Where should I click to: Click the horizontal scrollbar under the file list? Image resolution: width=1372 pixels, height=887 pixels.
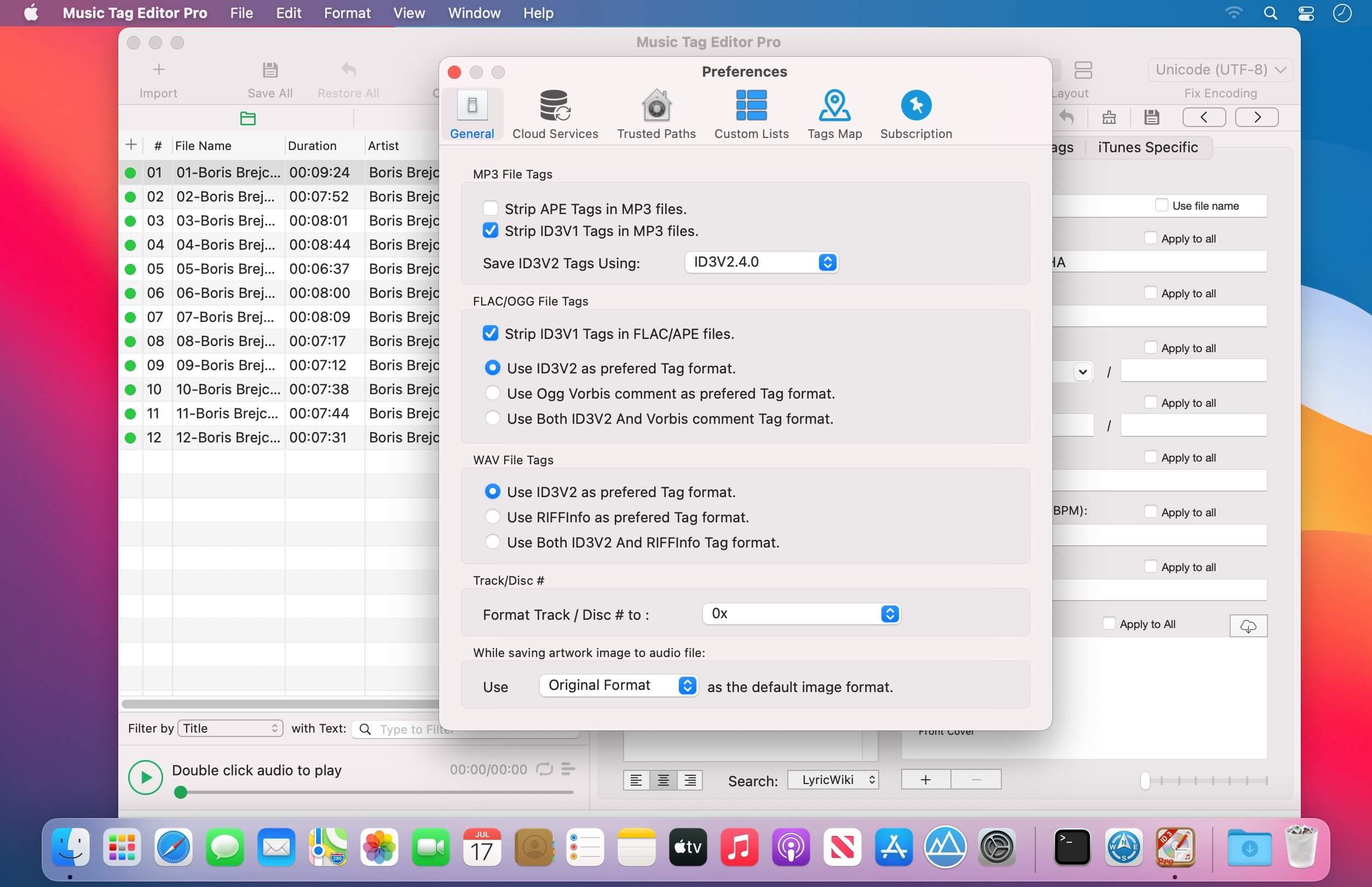click(x=280, y=704)
